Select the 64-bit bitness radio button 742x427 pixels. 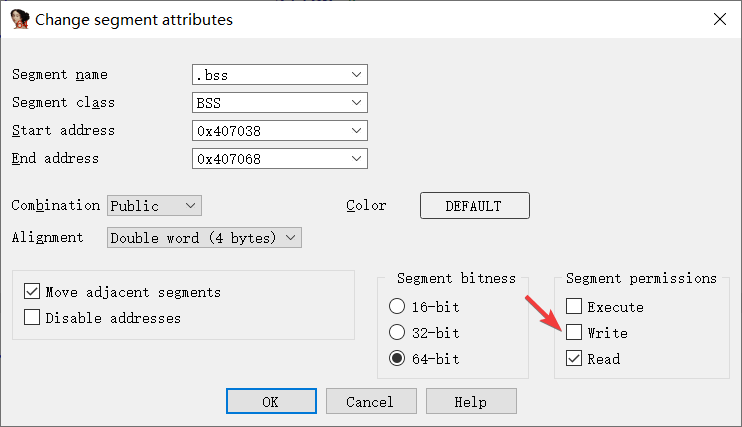pos(397,359)
